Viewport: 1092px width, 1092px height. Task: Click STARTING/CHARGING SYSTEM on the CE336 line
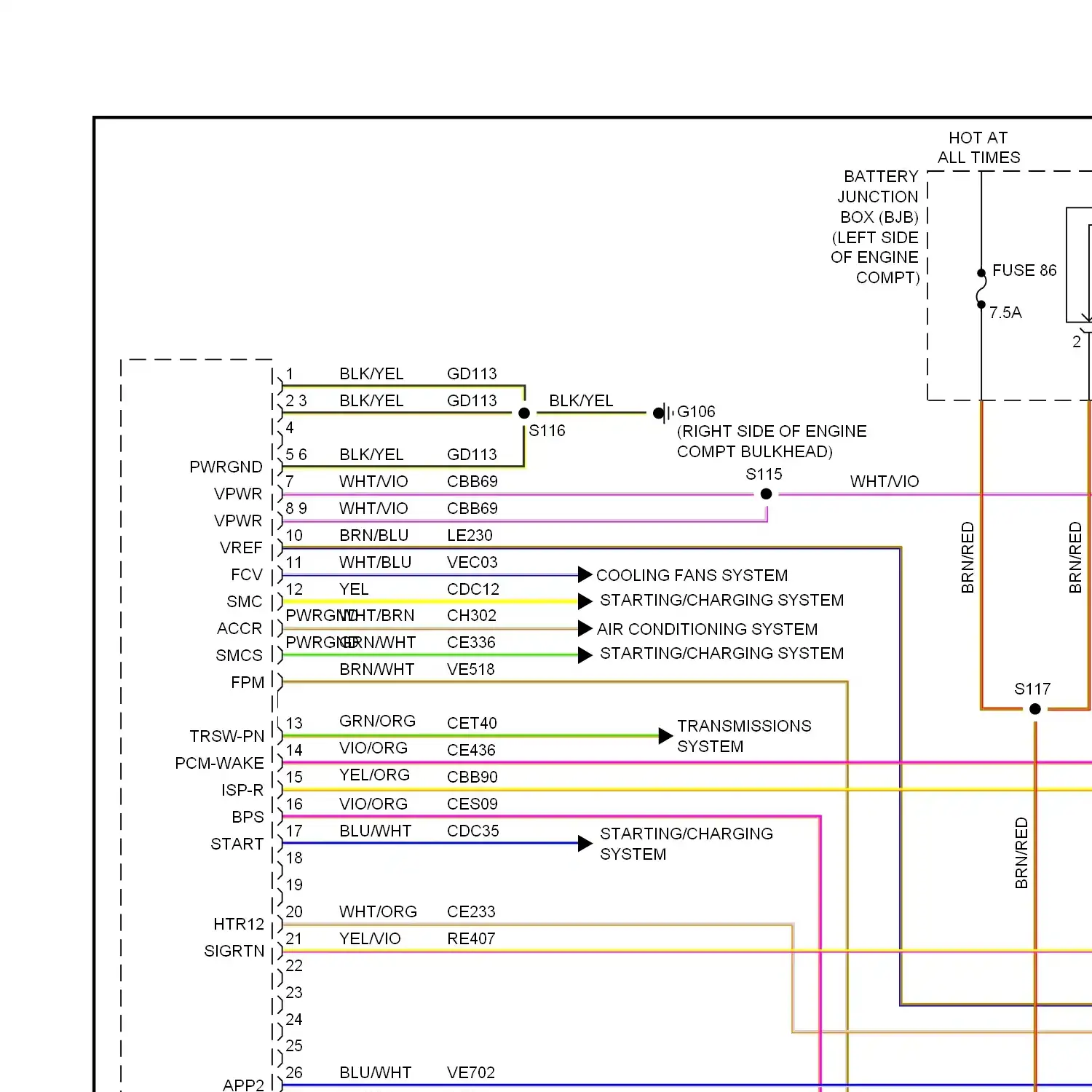click(x=721, y=653)
